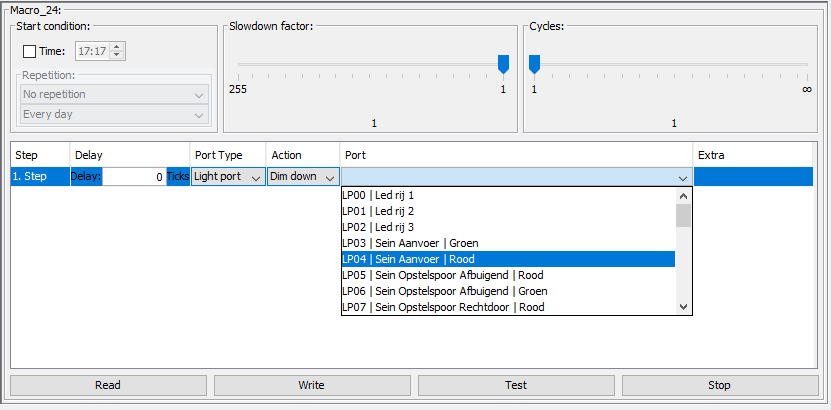Viewport: 831px width, 410px height.
Task: Enable the Time start condition checkbox
Action: point(30,51)
